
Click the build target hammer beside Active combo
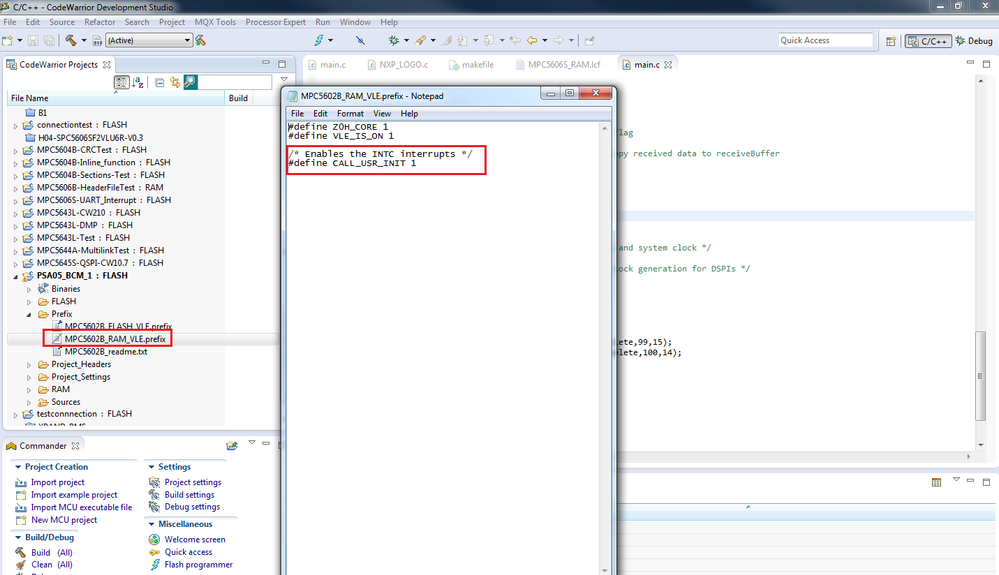201,41
